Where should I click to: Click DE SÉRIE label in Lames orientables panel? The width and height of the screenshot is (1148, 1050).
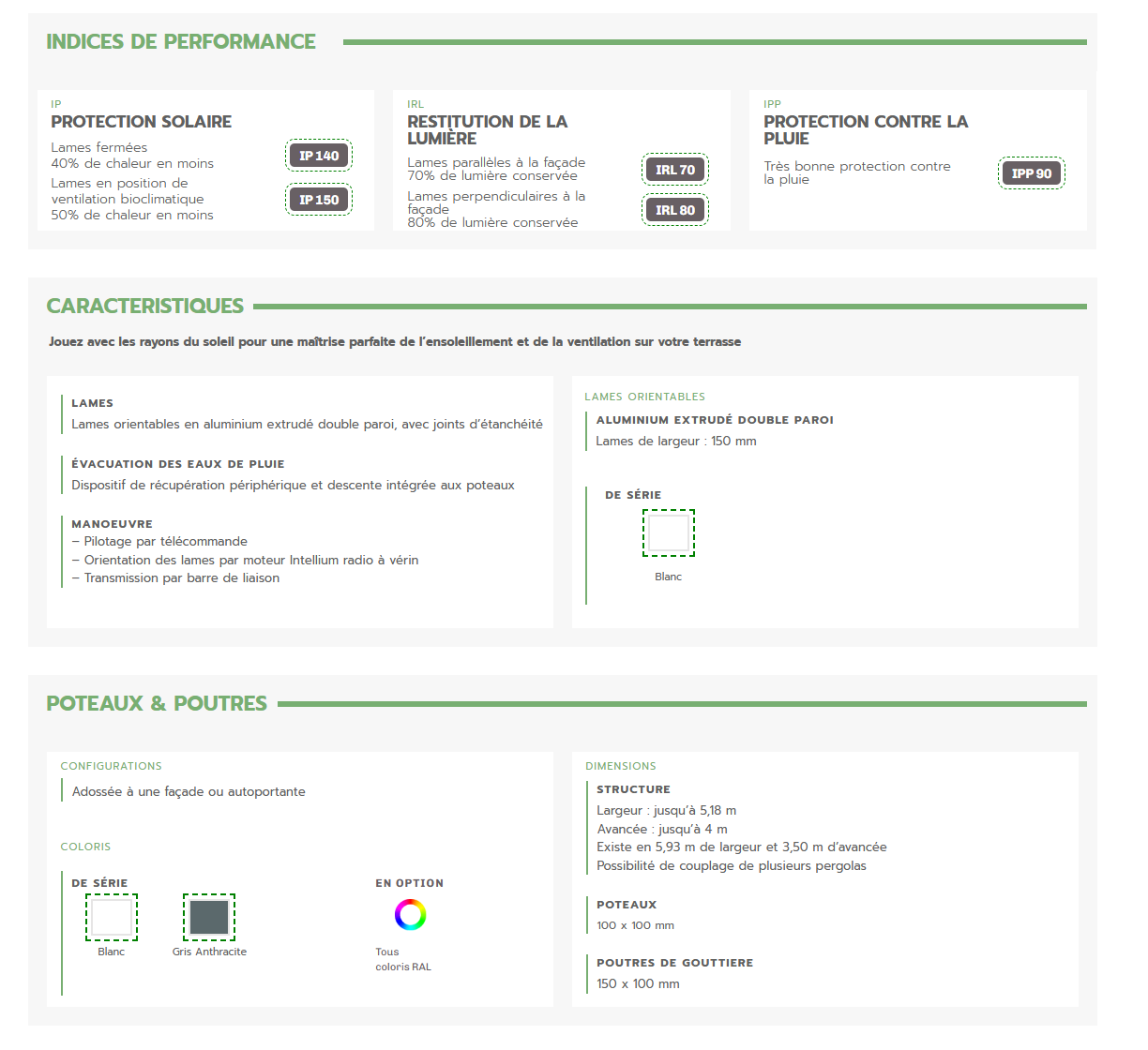pos(633,495)
